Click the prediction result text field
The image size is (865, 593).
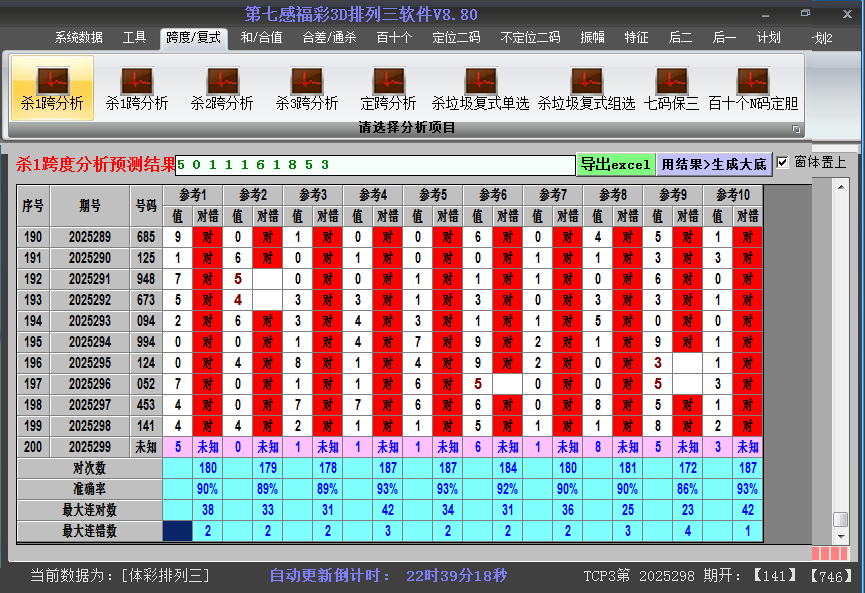[375, 164]
